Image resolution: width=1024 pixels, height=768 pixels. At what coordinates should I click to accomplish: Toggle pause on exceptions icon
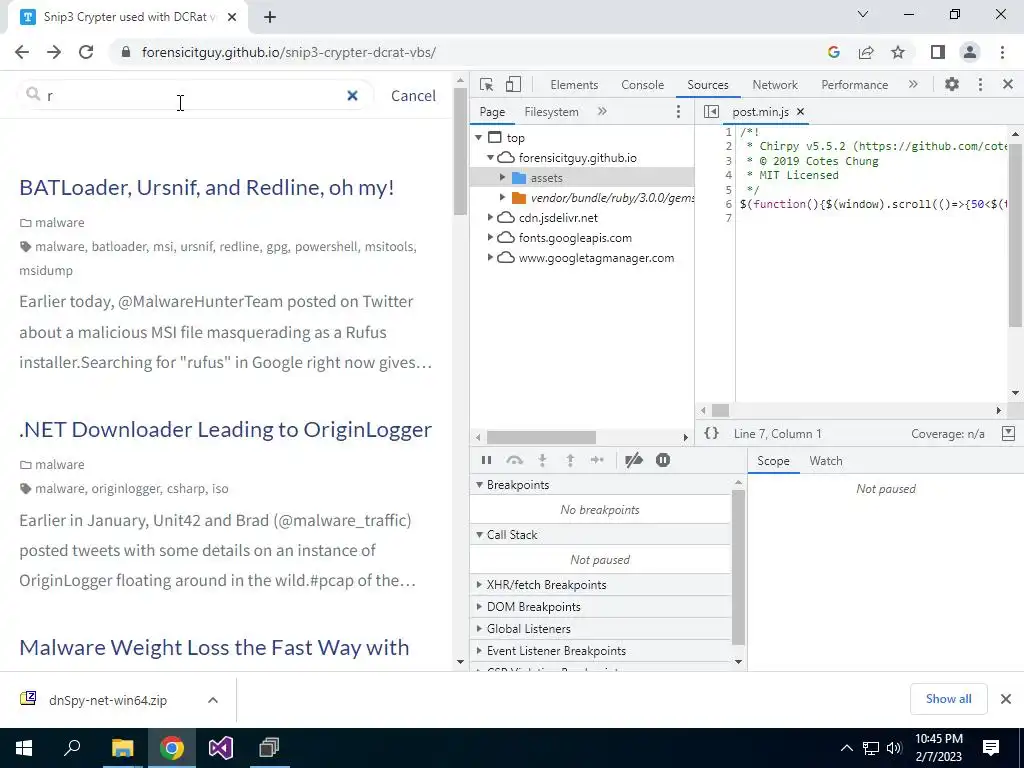[662, 460]
